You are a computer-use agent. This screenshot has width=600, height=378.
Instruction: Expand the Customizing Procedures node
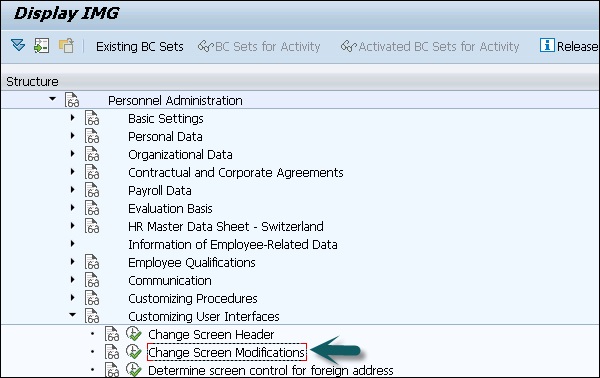tap(72, 298)
